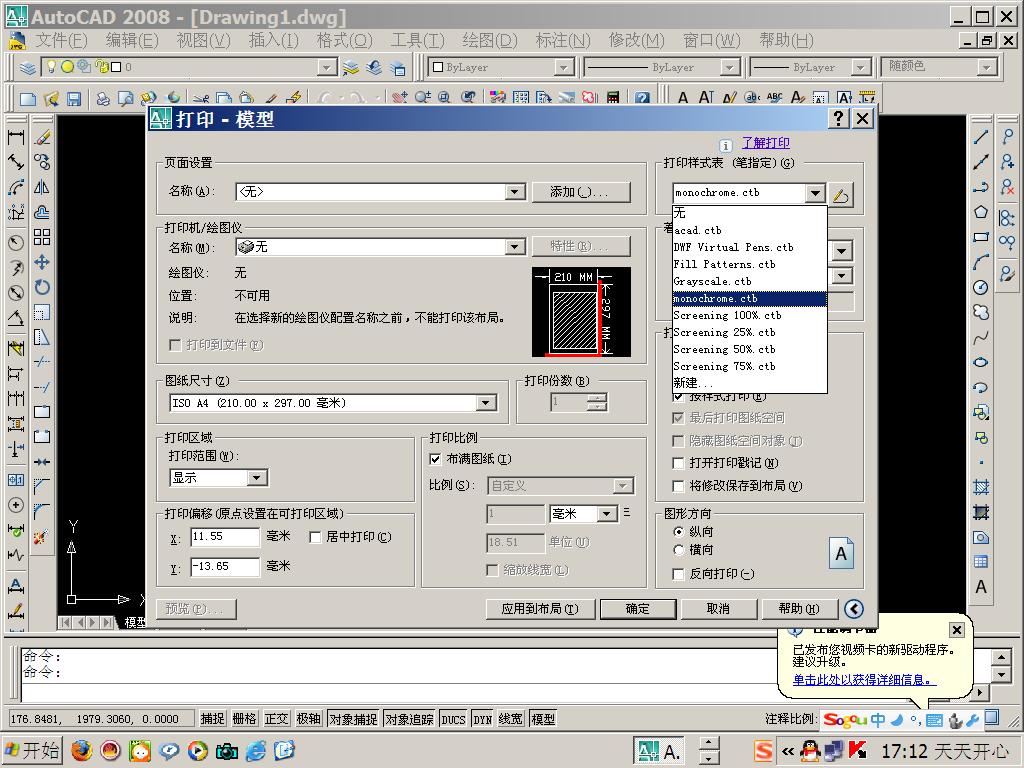Viewport: 1024px width, 768px height.
Task: Open the 标注(N) menu
Action: [x=563, y=40]
